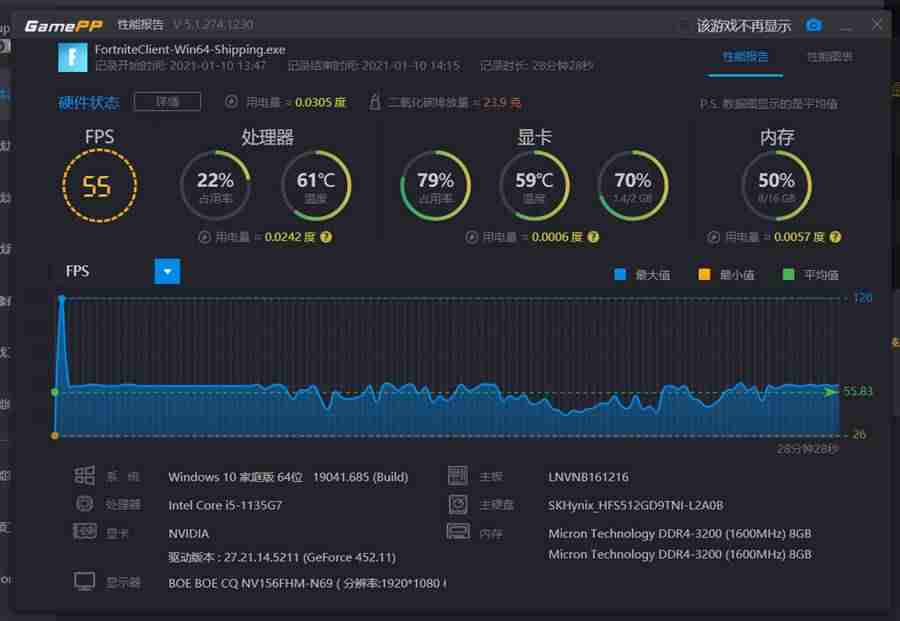Click the motherboard icon beside LNVNB161216
900x621 pixels.
click(457, 476)
